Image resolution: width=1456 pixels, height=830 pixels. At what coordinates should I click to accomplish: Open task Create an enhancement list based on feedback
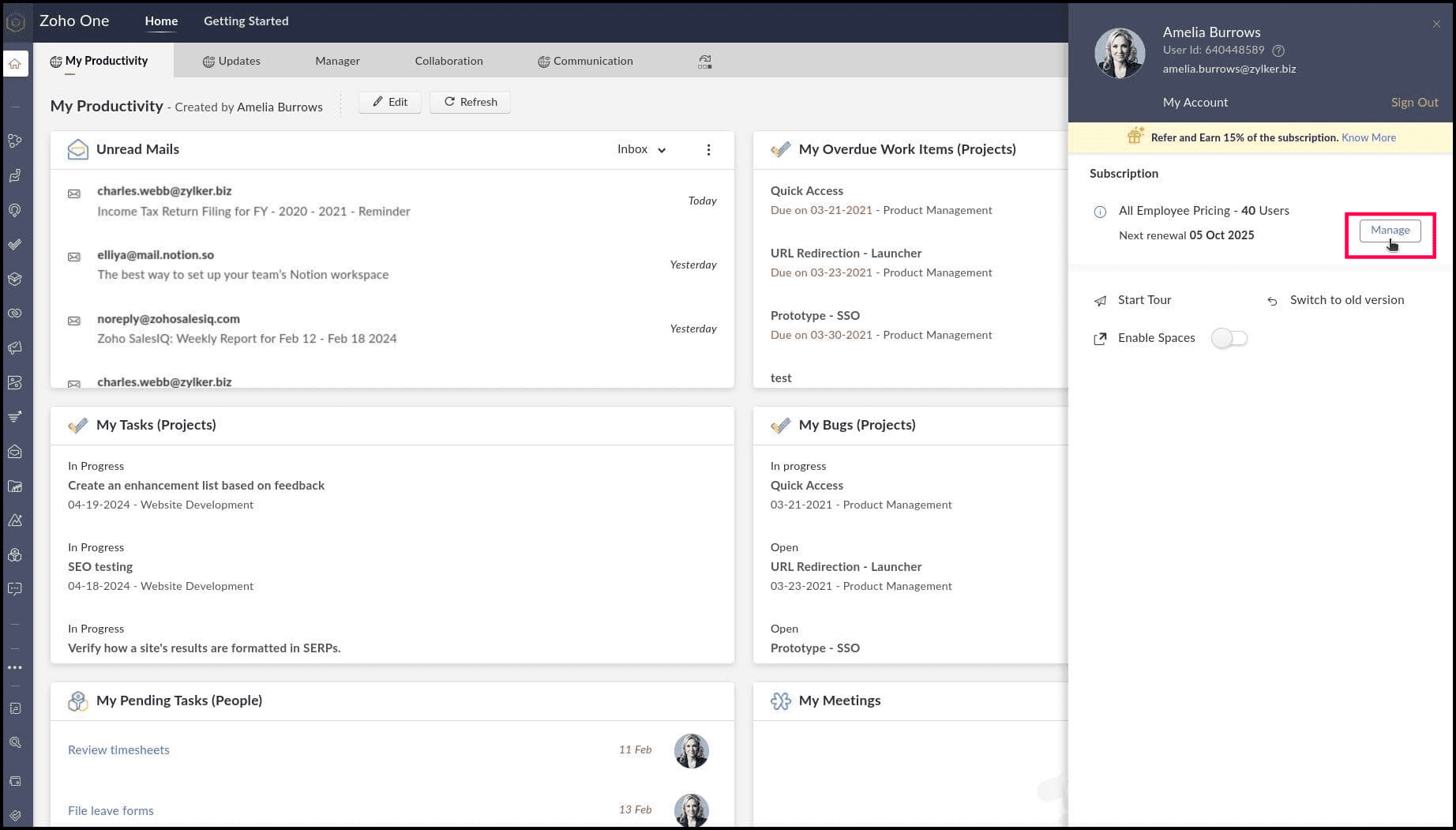coord(196,486)
